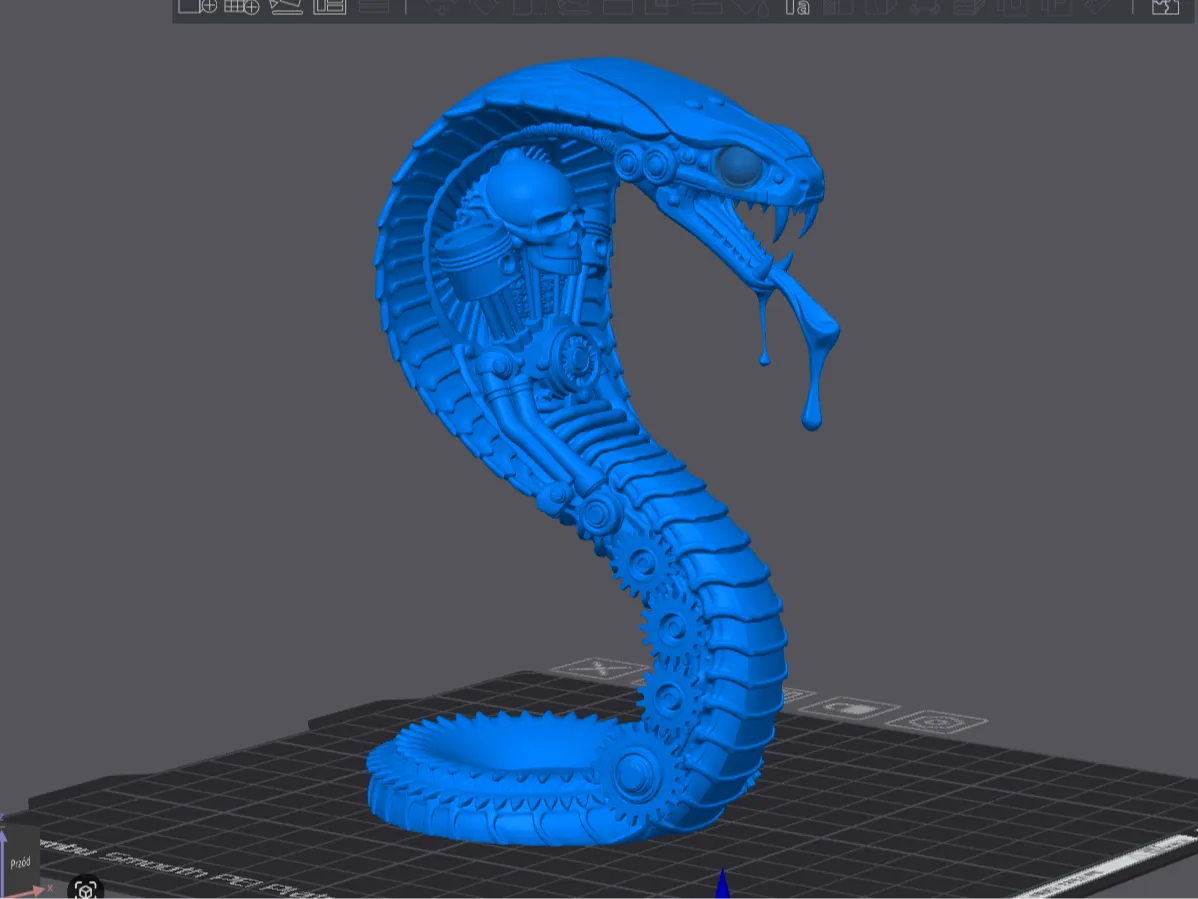
Task: Click the fit-view cube icon in the bottom corner
Action: 85,890
